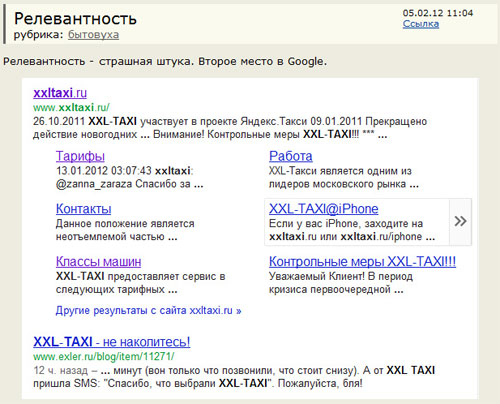The image size is (500, 404).
Task: Click the www.exler.ru/blog/item/11271/ URL
Action: click(x=104, y=357)
